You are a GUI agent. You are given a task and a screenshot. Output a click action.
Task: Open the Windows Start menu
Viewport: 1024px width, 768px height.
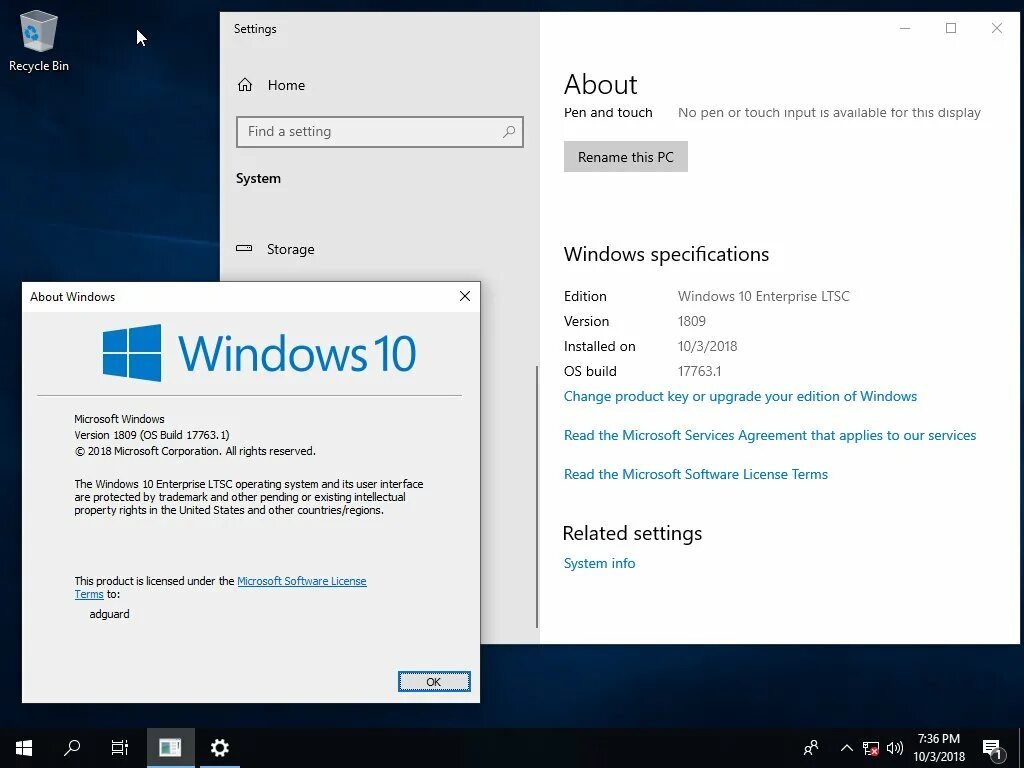coord(24,748)
